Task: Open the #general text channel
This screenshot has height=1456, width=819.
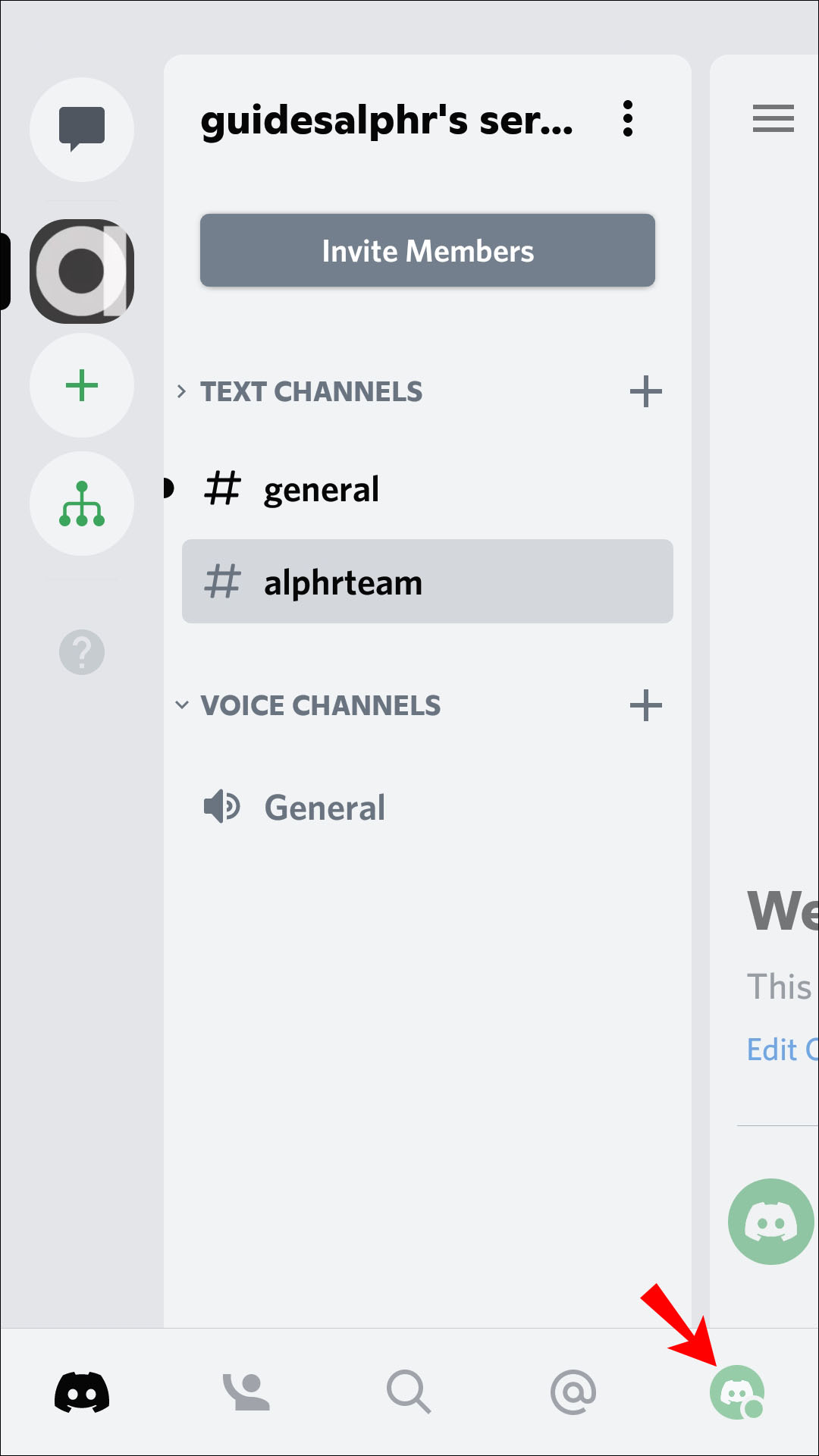Action: tap(322, 490)
